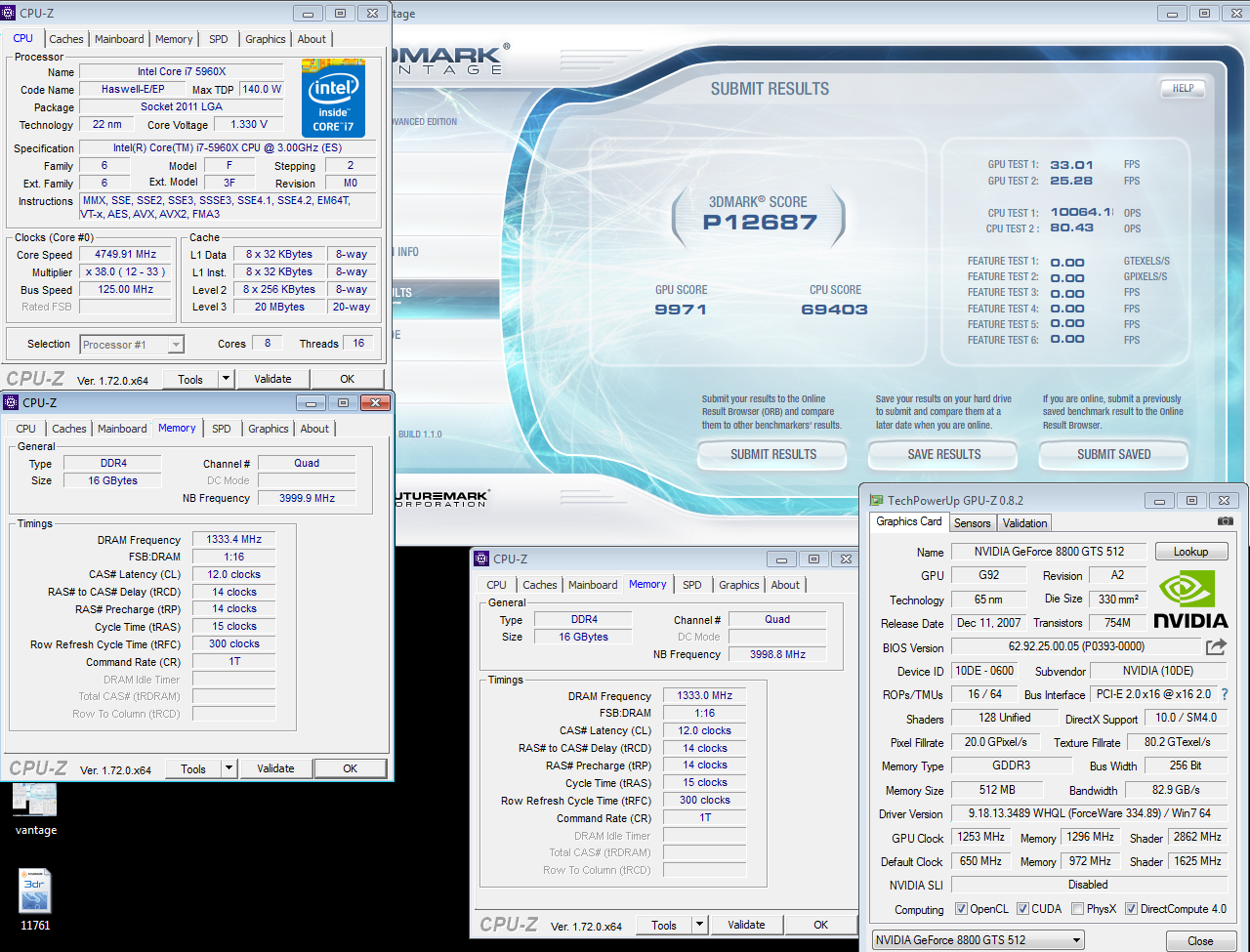Click the Bandwidth value 82.9 GB/s
This screenshot has height=952, width=1250.
coord(1176,789)
